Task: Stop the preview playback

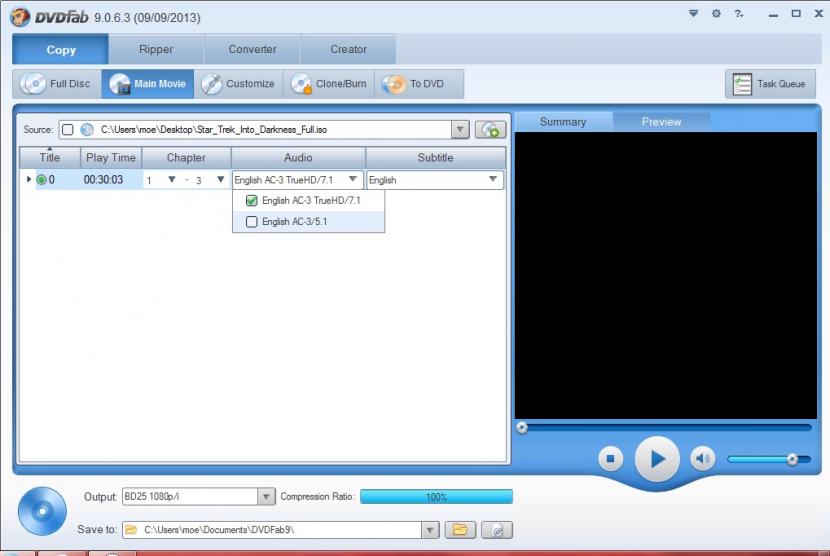Action: (x=610, y=459)
